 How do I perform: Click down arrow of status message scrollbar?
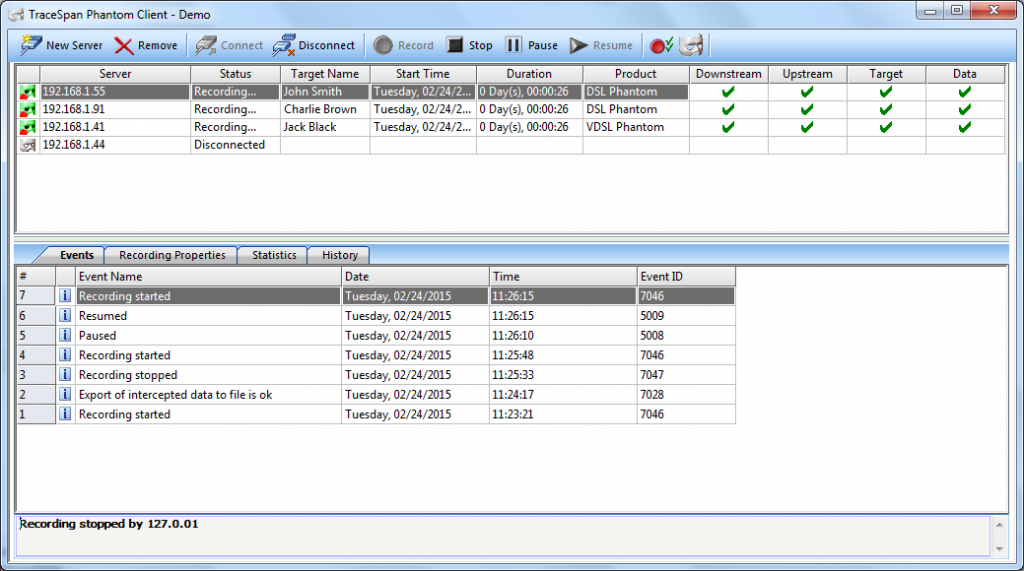[x=999, y=548]
